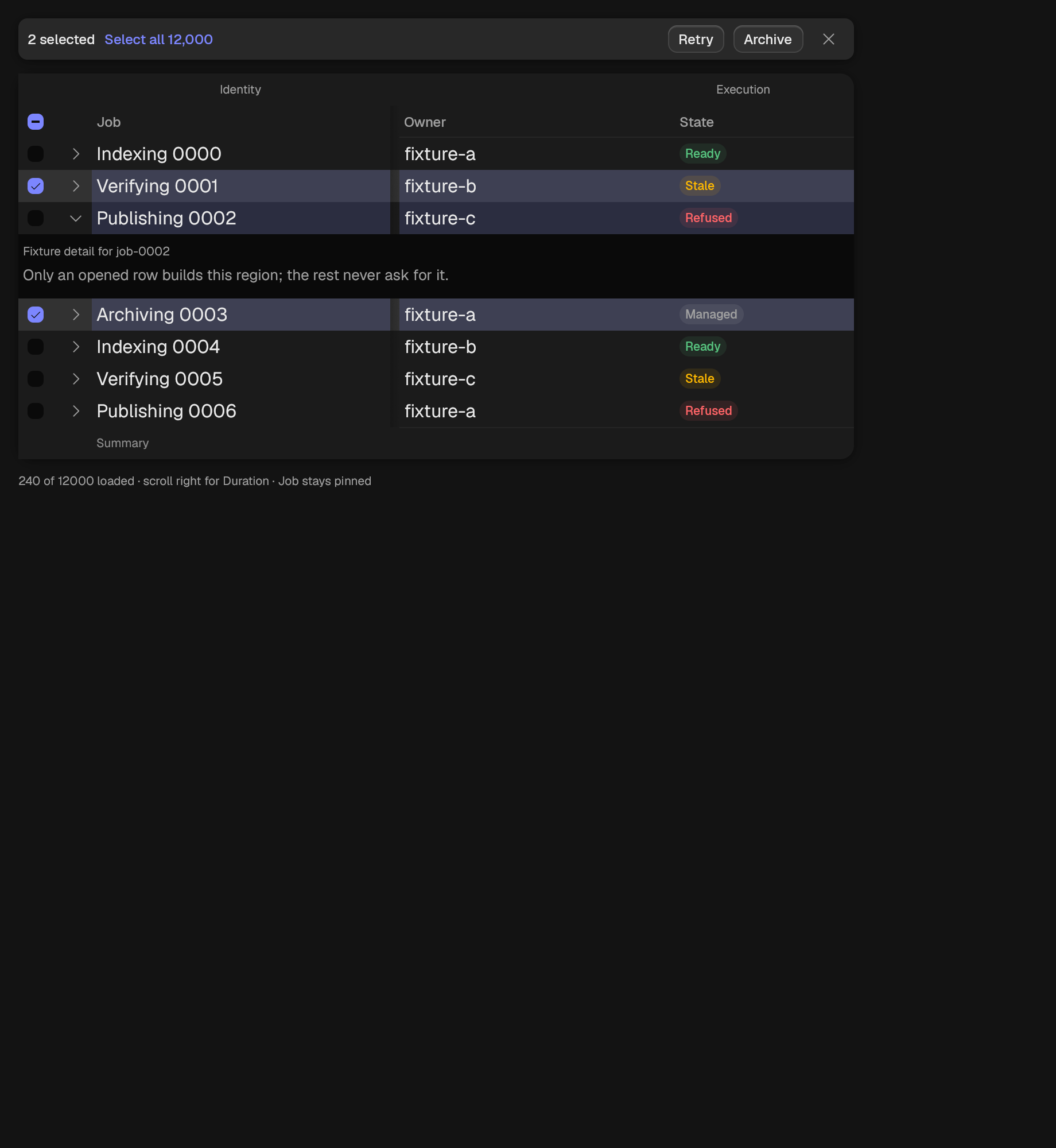
Task: Select the Indexing 0004 job name
Action: pos(158,347)
